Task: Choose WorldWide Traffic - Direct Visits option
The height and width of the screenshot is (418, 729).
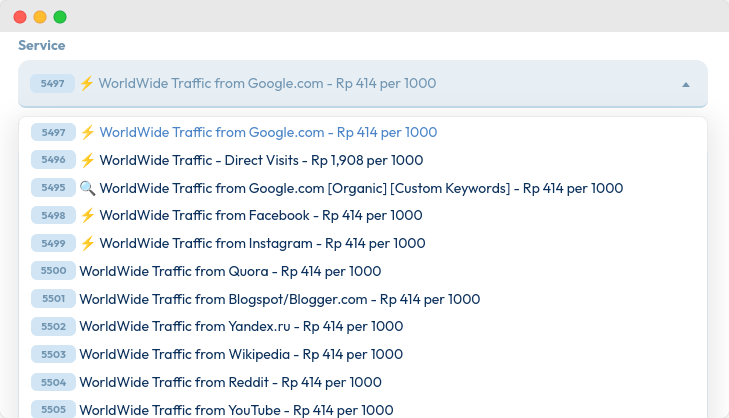Action: tap(363, 160)
